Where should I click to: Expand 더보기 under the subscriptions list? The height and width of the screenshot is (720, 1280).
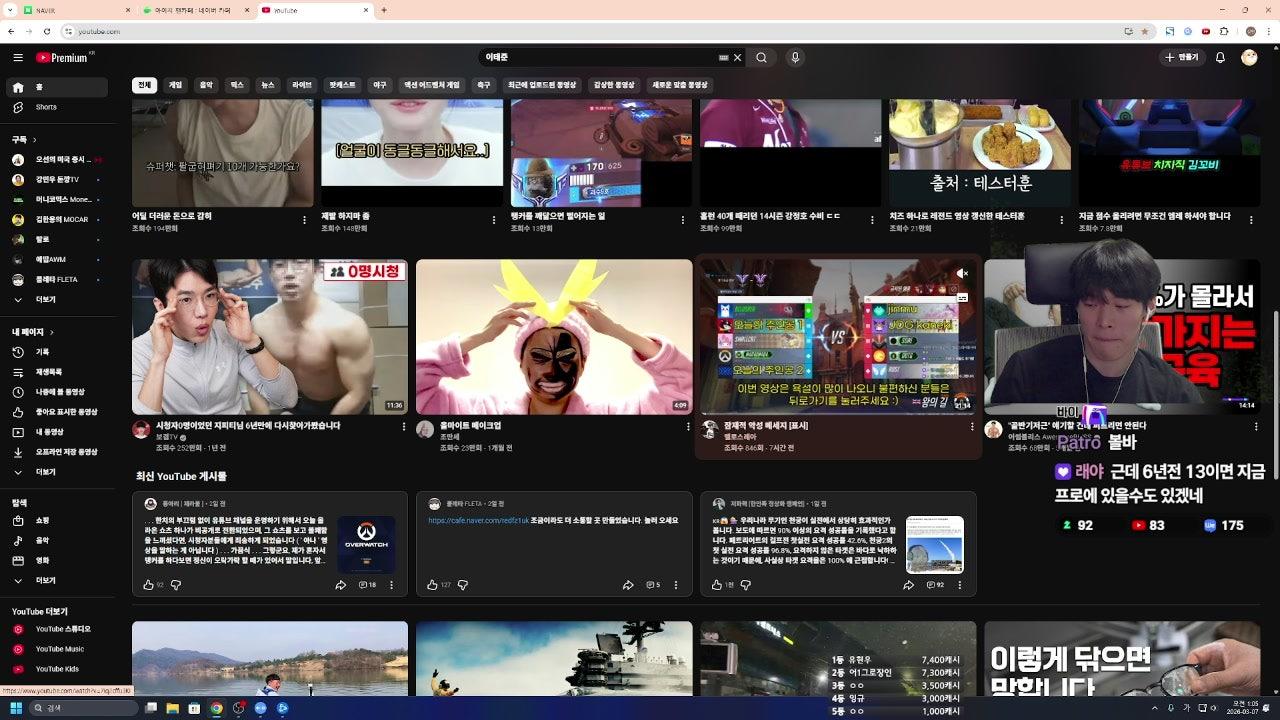tap(45, 298)
